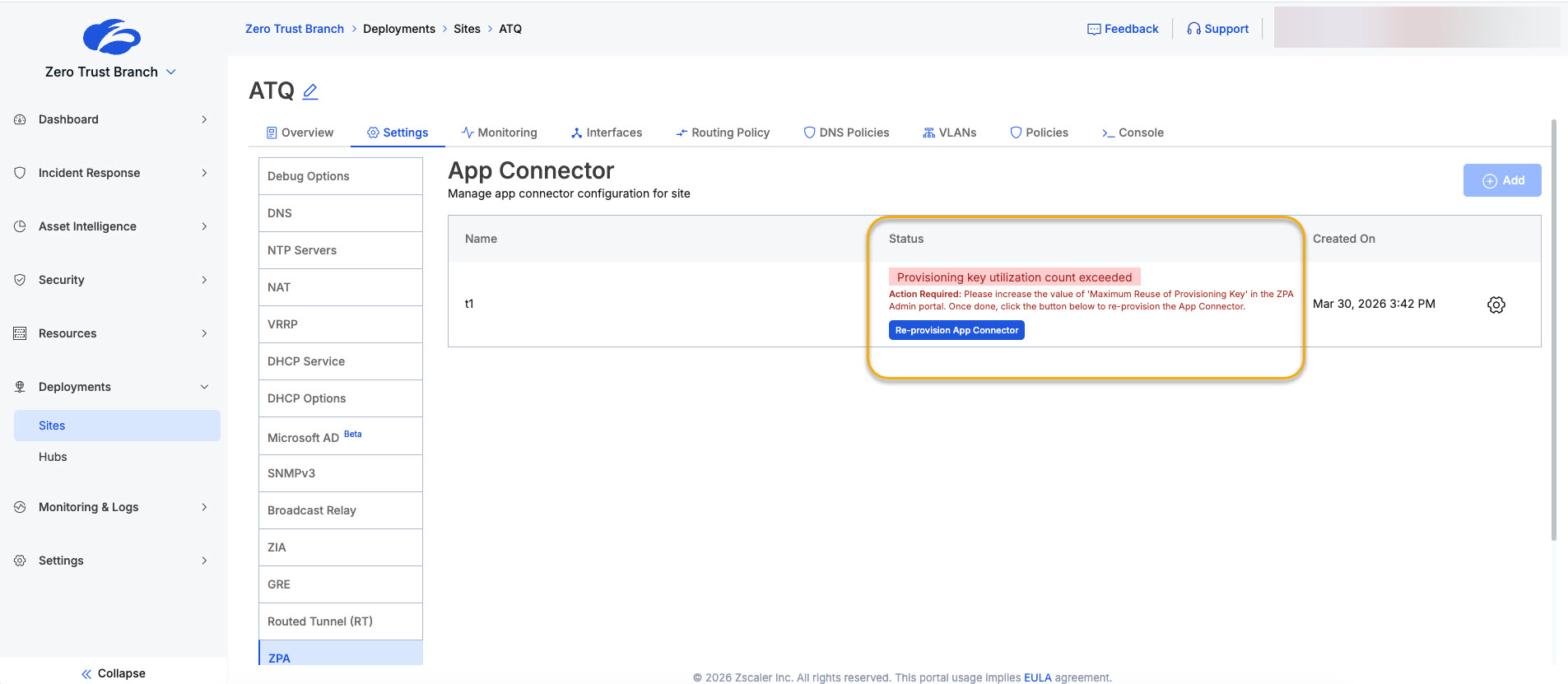Click Sites in the breadcrumb
The image size is (1568, 684).
467,29
